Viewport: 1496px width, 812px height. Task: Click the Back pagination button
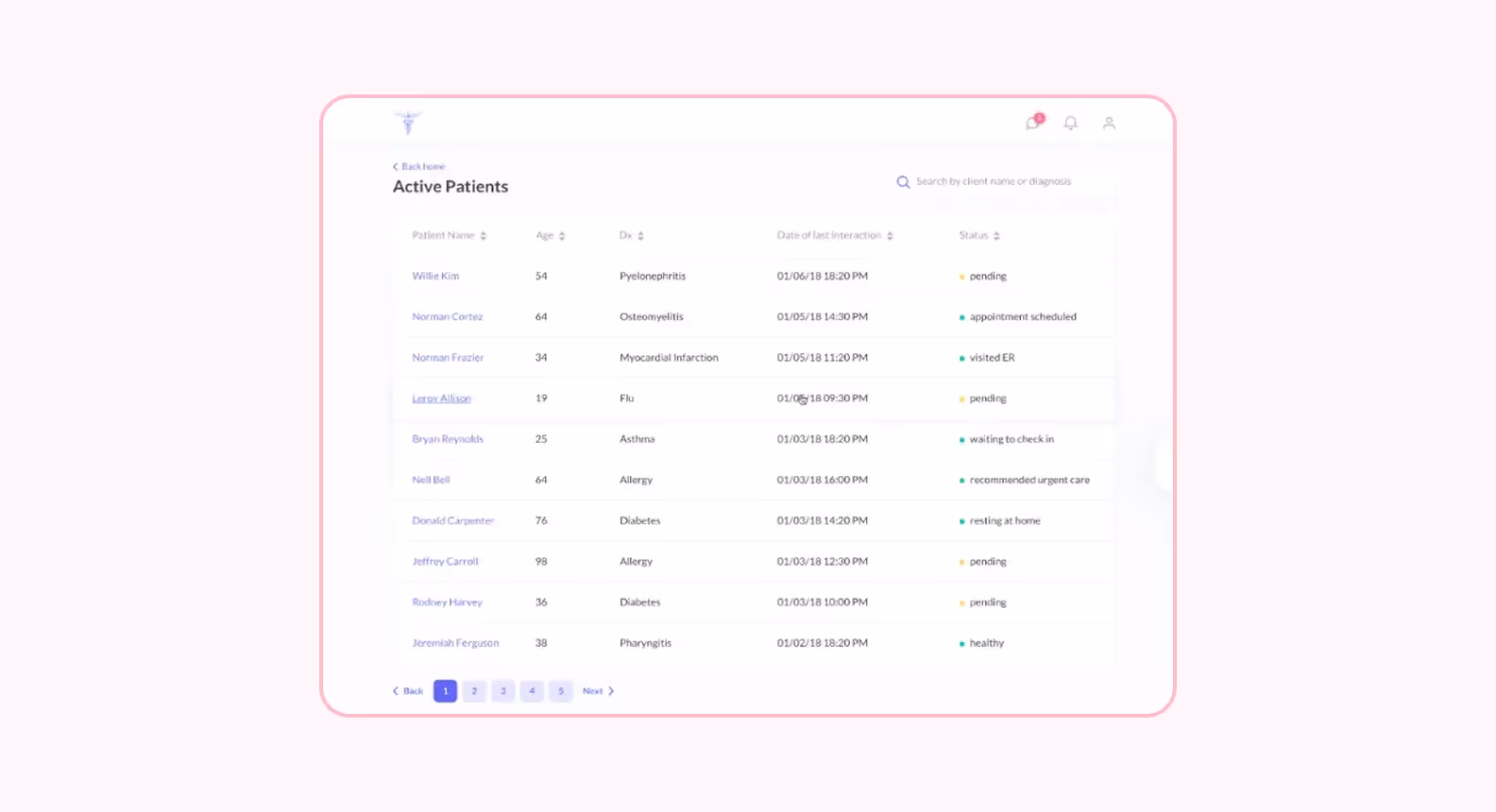[x=408, y=691]
